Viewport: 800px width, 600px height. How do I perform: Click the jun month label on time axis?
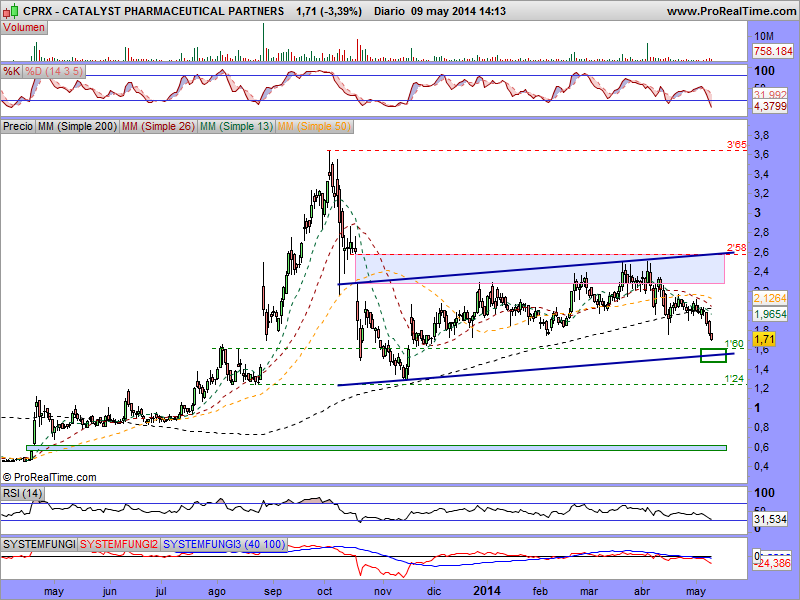click(x=110, y=591)
